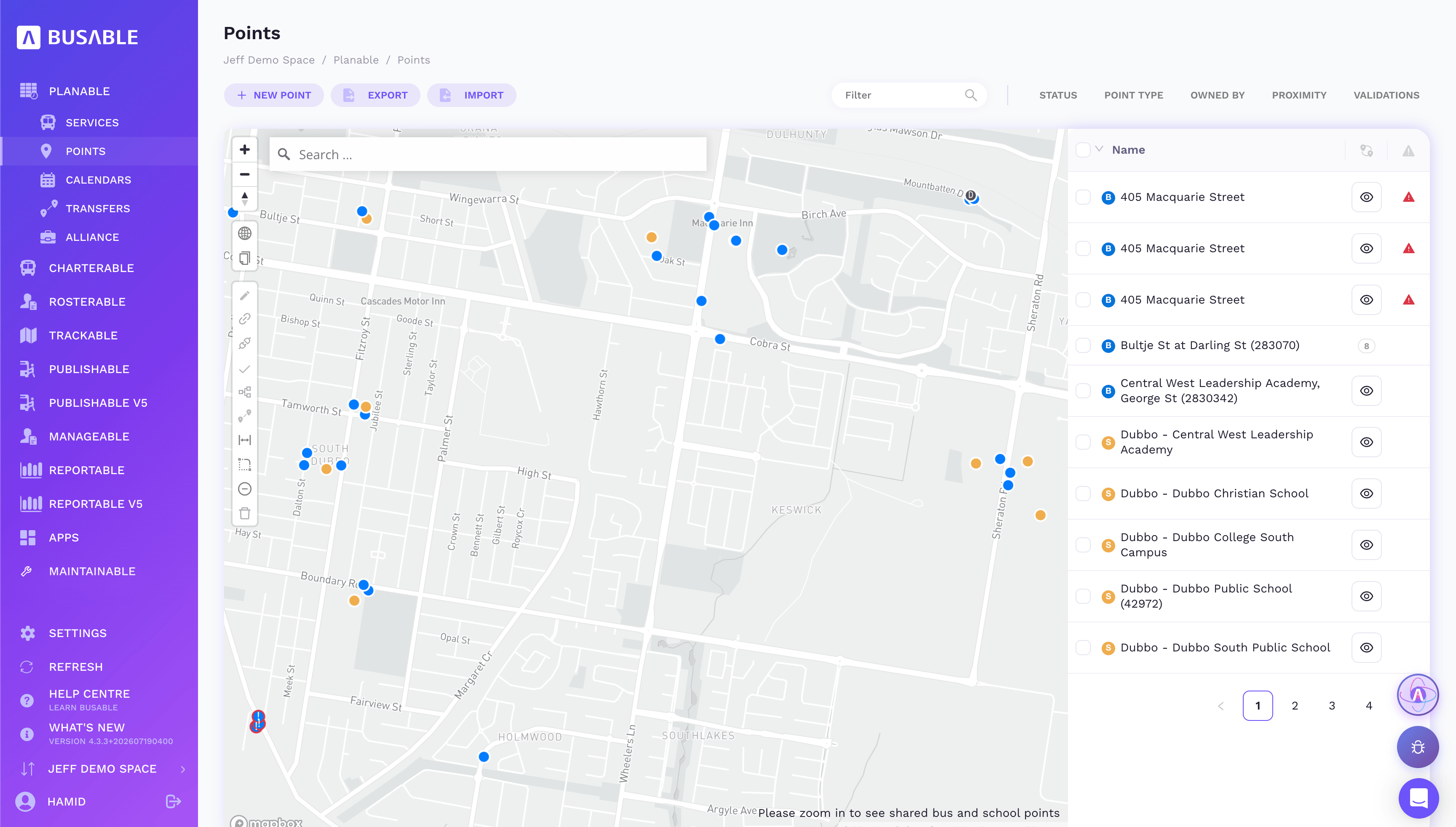The height and width of the screenshot is (827, 1456).
Task: Toggle visibility of Dubbo - Central West Leadership Academy
Action: pyautogui.click(x=1366, y=442)
